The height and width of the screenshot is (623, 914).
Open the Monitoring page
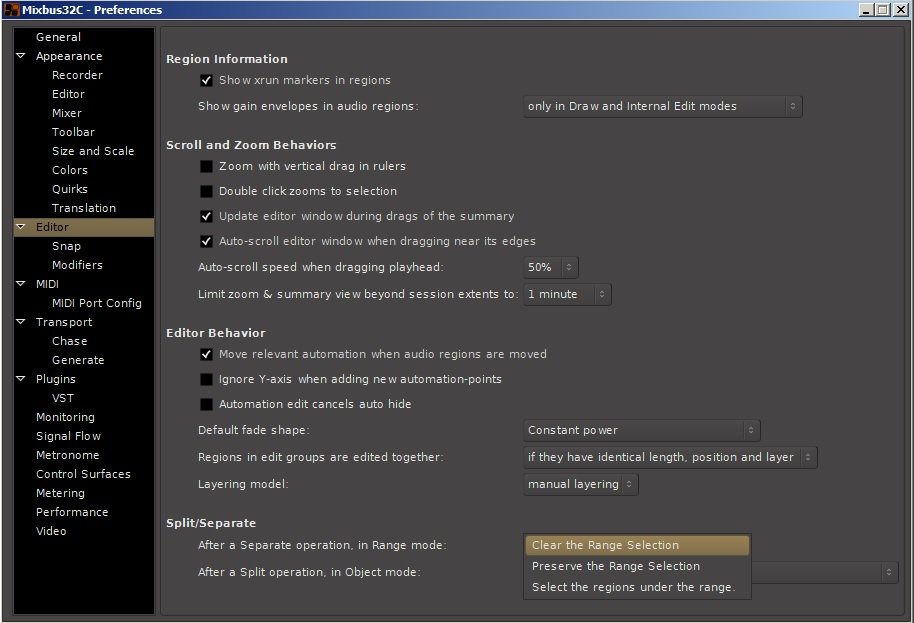65,417
